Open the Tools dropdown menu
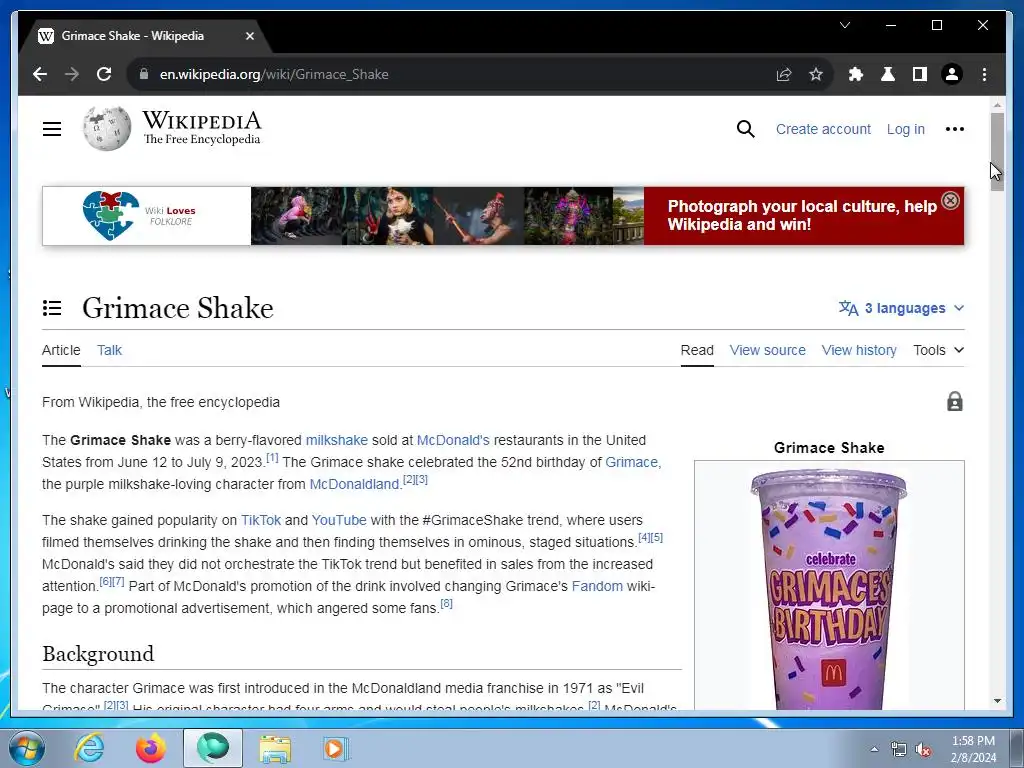Viewport: 1024px width, 768px height. (938, 350)
